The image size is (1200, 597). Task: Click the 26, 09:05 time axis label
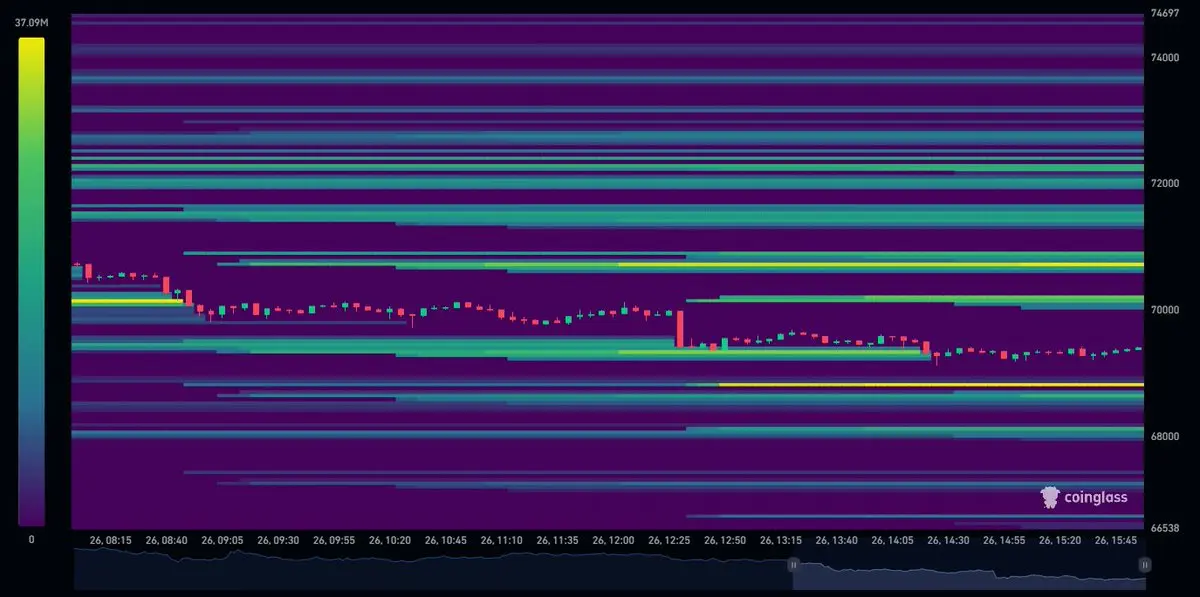(222, 540)
